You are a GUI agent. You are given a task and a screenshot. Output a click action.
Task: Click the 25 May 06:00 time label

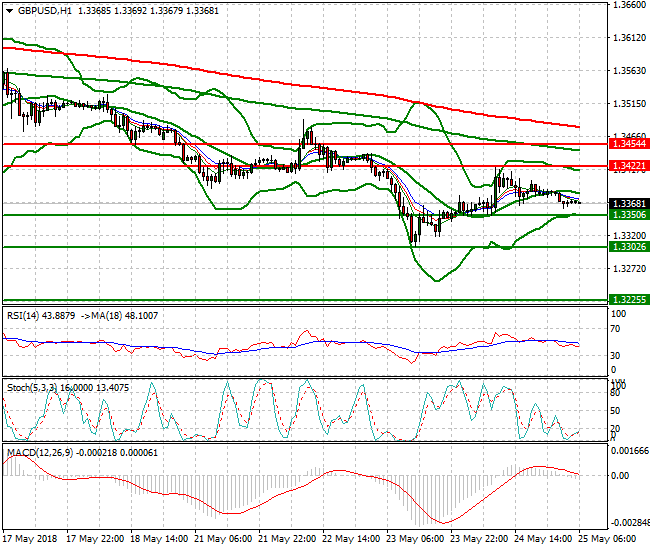tap(607, 539)
